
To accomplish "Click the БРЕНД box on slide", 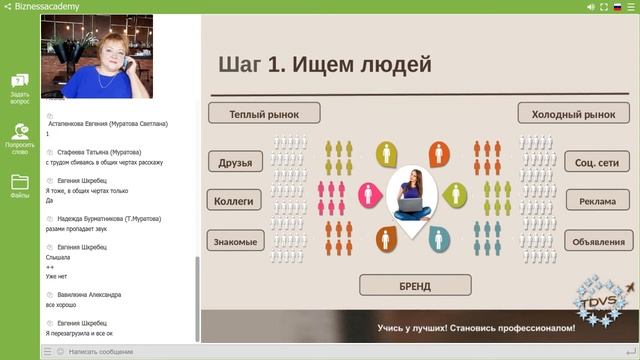I will pyautogui.click(x=415, y=285).
